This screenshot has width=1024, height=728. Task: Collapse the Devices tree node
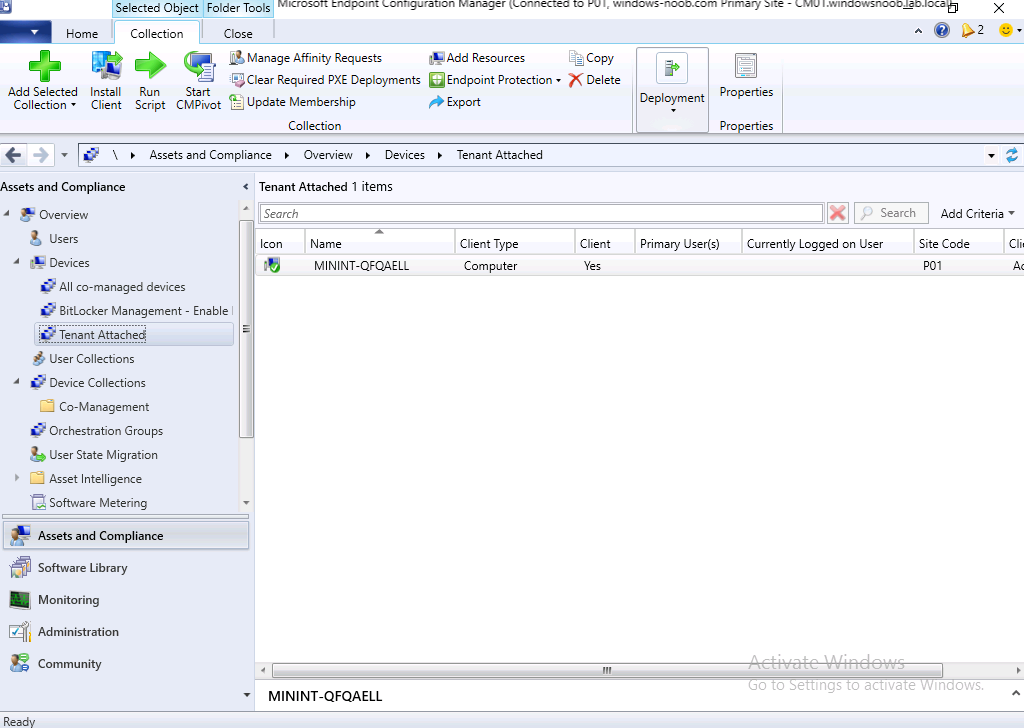pyautogui.click(x=17, y=262)
